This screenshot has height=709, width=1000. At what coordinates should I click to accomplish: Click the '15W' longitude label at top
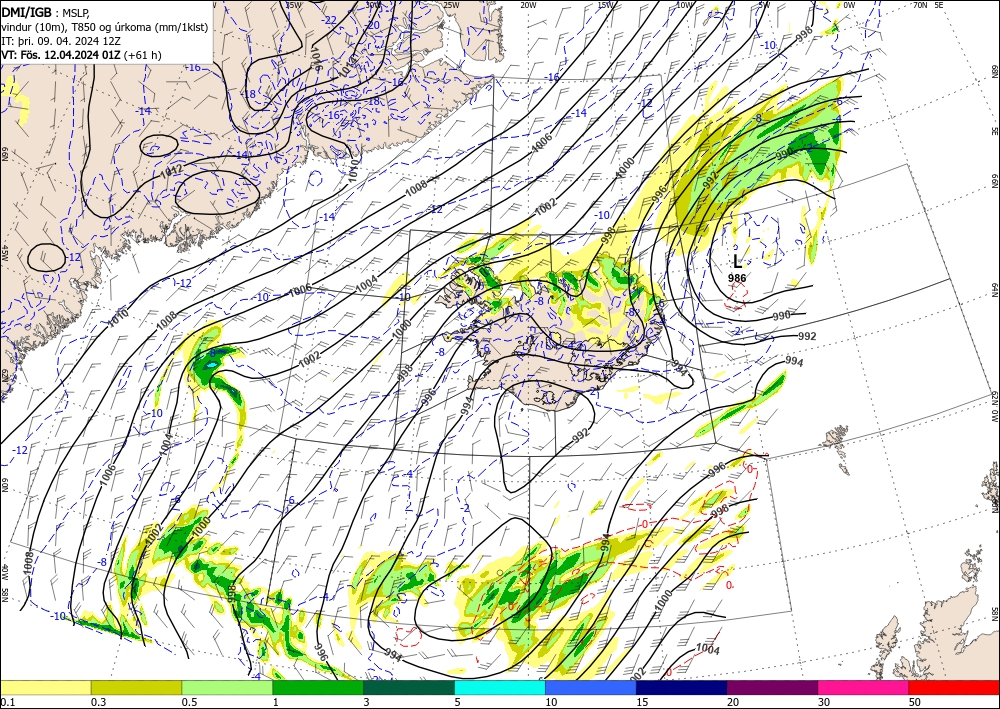tap(606, 5)
